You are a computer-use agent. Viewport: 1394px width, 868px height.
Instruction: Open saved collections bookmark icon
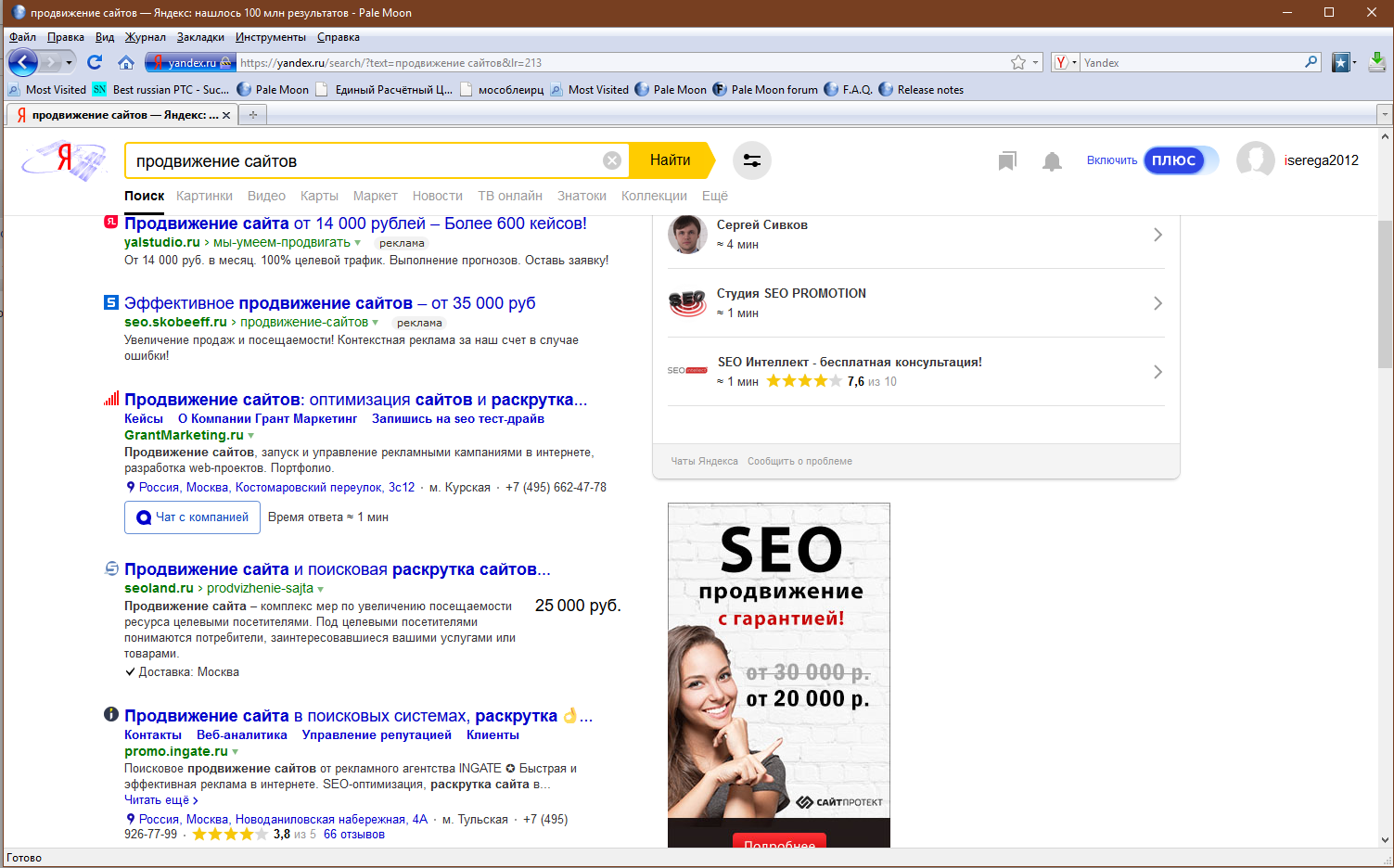[1007, 161]
